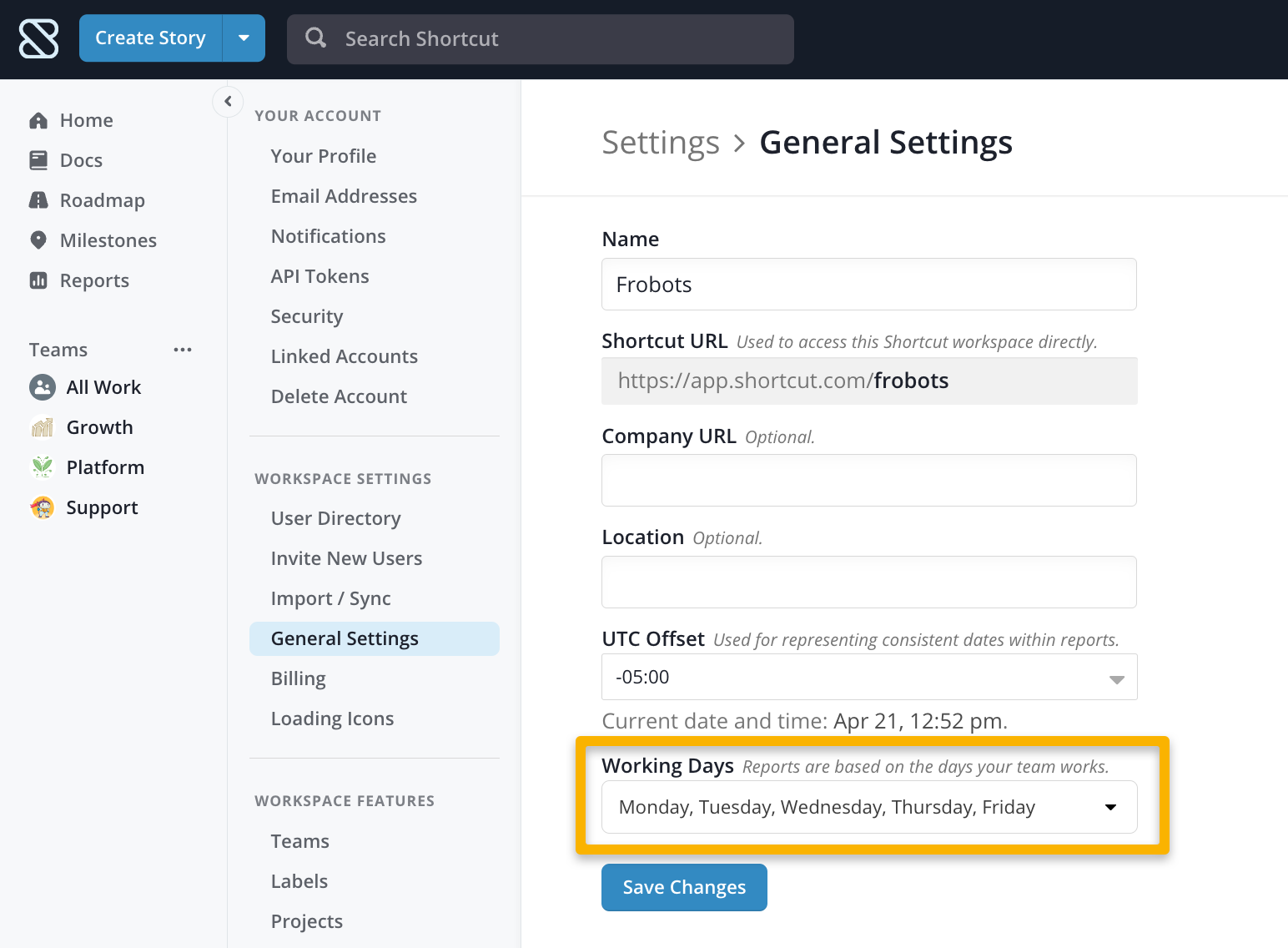This screenshot has height=948, width=1288.
Task: Click the Home house icon
Action: tap(38, 120)
